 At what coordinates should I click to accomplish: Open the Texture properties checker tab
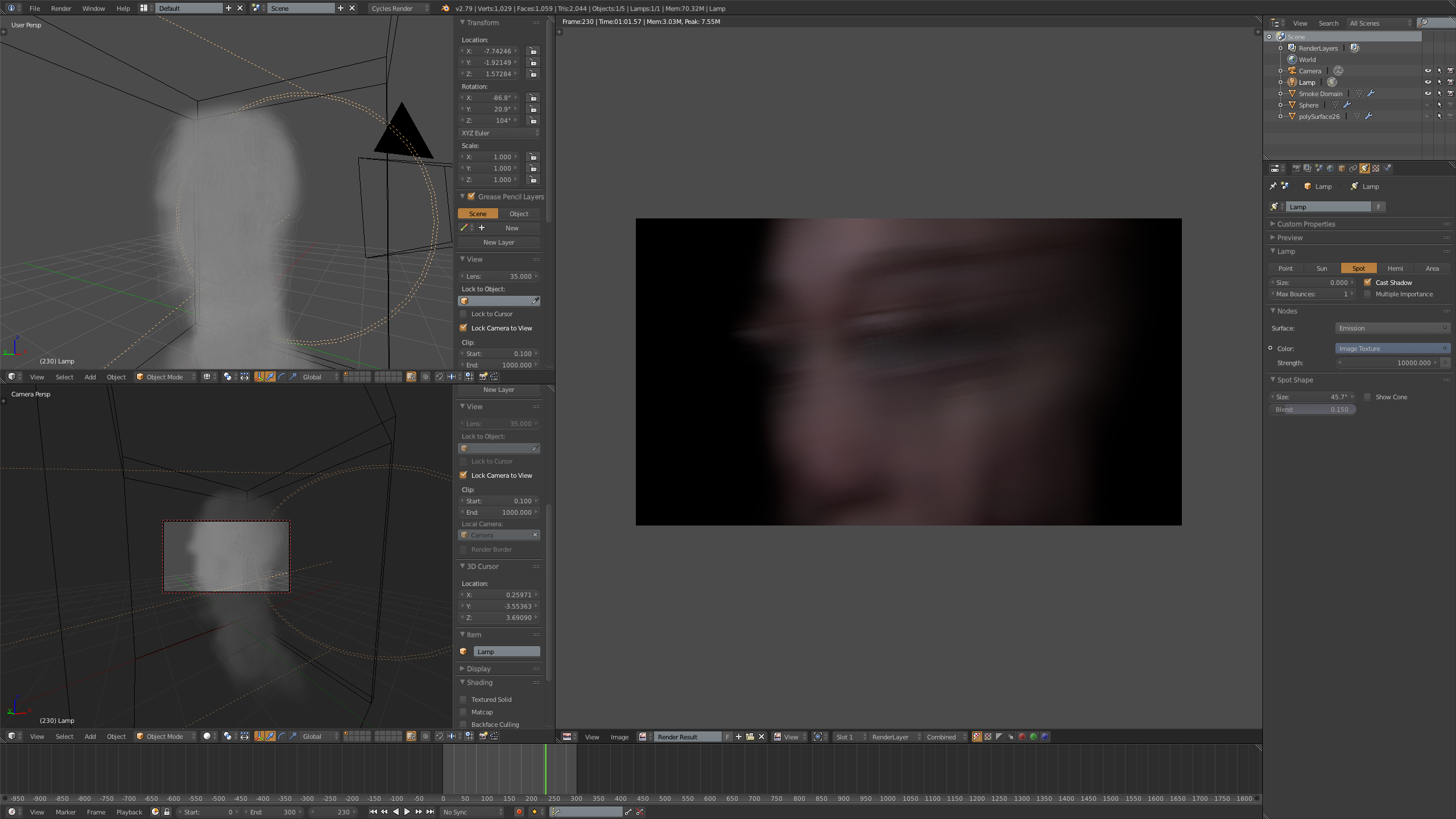[1376, 168]
